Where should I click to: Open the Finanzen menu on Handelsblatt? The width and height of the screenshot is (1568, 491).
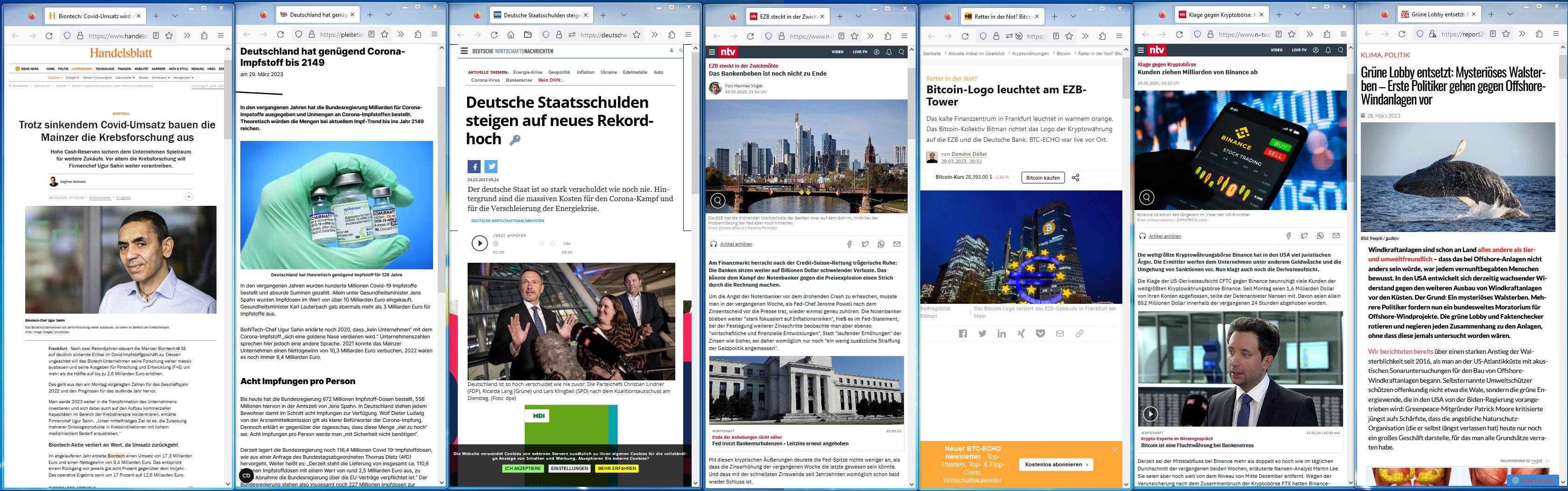[x=124, y=69]
